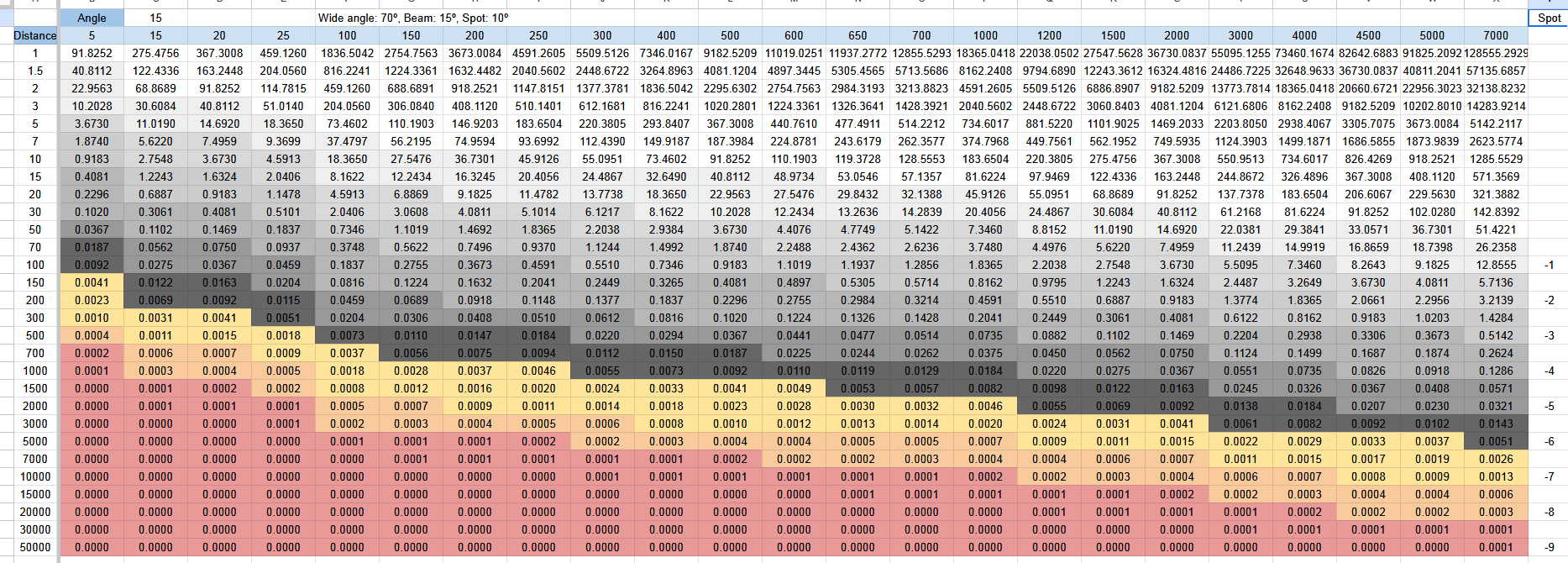Select 0.0055 at distance 2000, column 1200
This screenshot has height=563, width=1568.
click(1049, 406)
